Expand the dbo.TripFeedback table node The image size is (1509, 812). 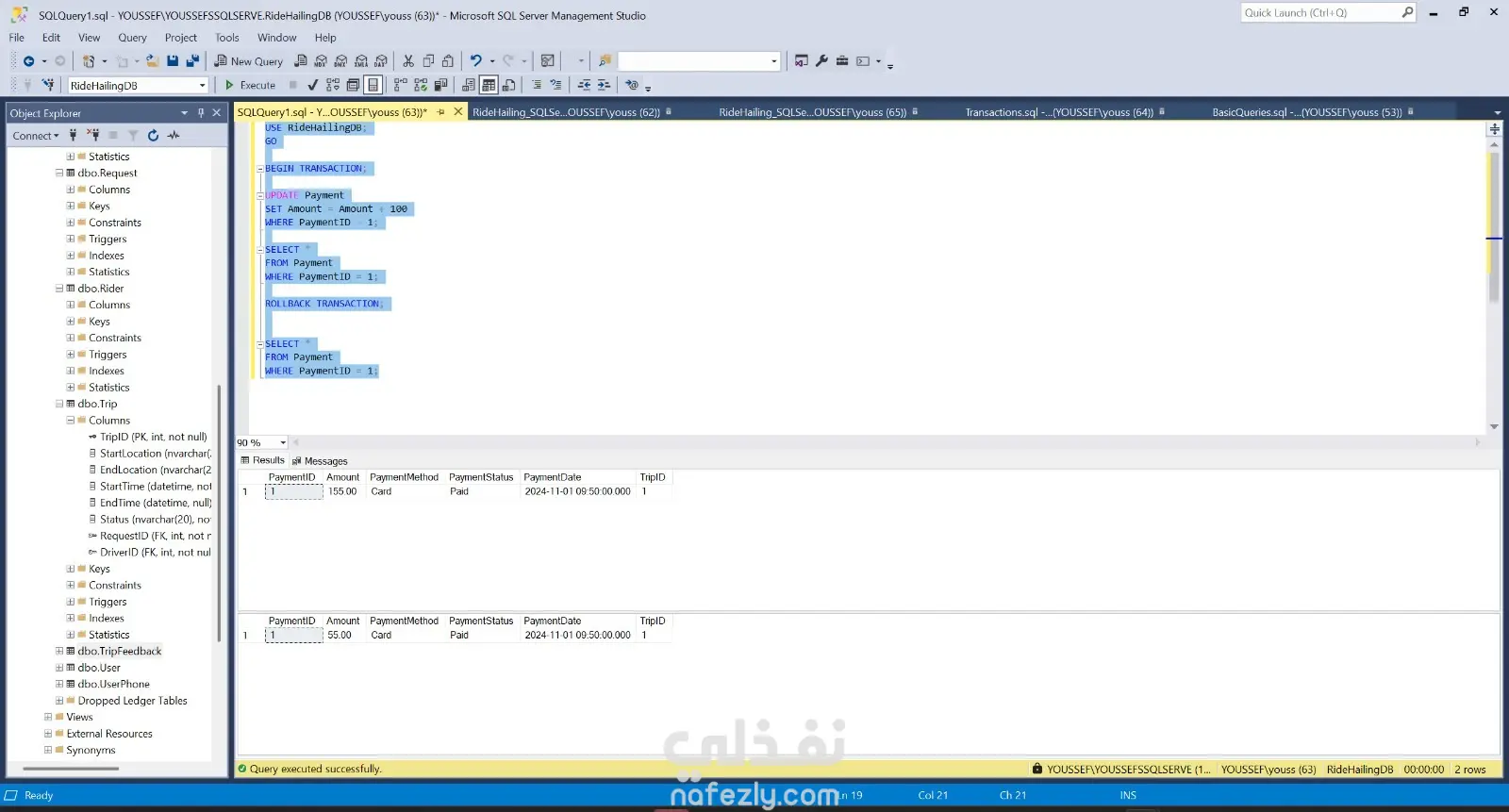59,651
